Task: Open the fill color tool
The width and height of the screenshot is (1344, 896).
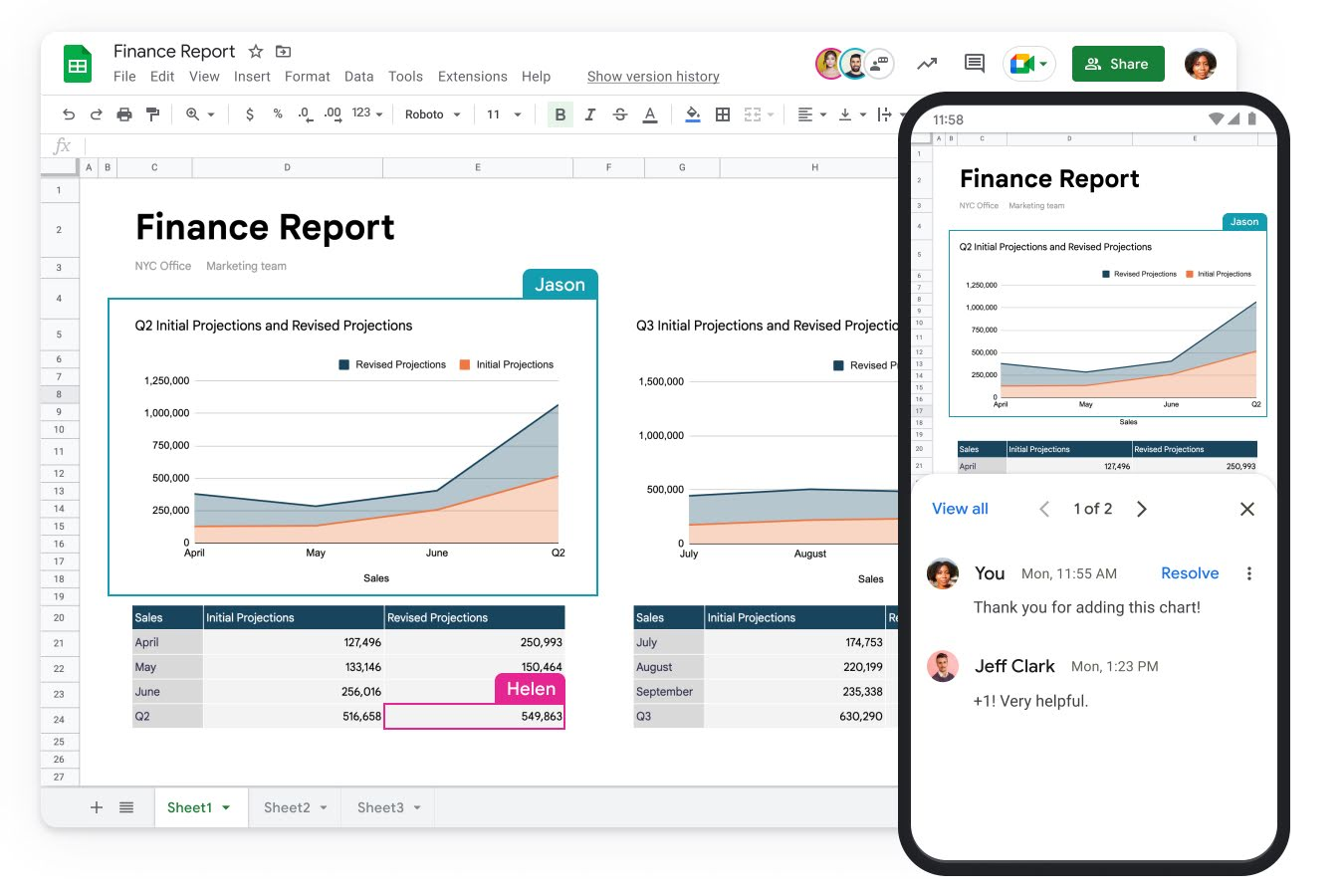Action: [692, 113]
